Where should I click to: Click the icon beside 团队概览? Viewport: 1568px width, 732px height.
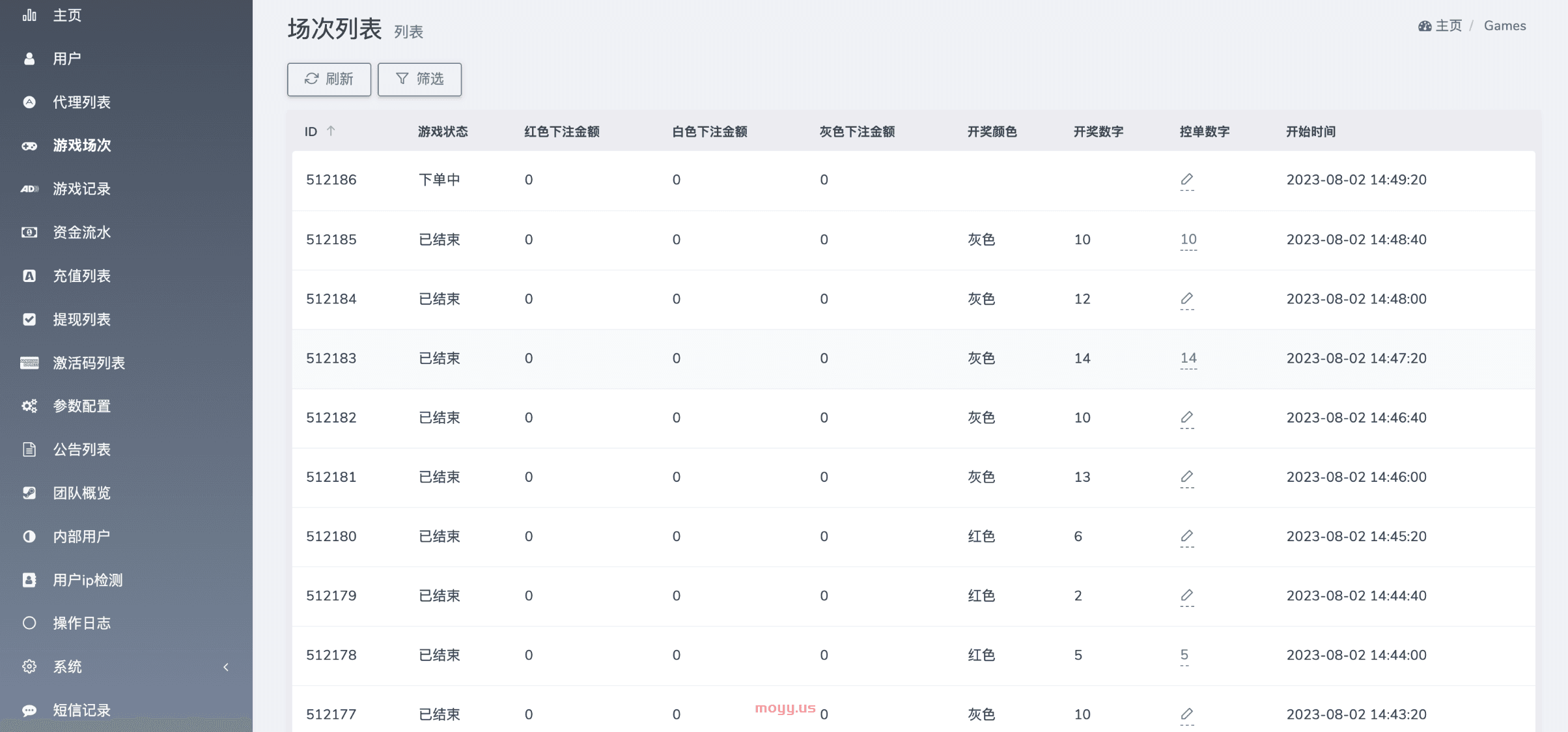(29, 493)
